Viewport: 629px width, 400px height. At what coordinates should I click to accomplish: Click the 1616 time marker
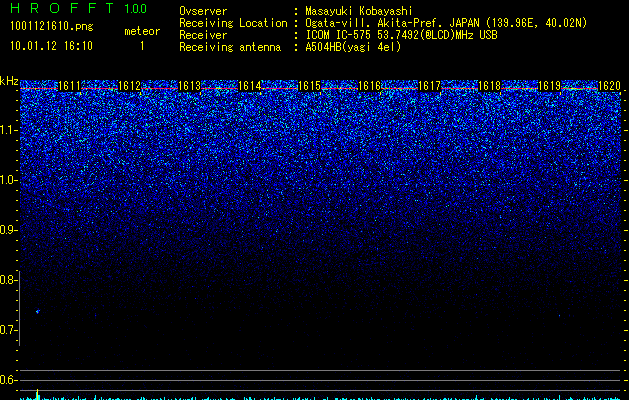[369, 86]
